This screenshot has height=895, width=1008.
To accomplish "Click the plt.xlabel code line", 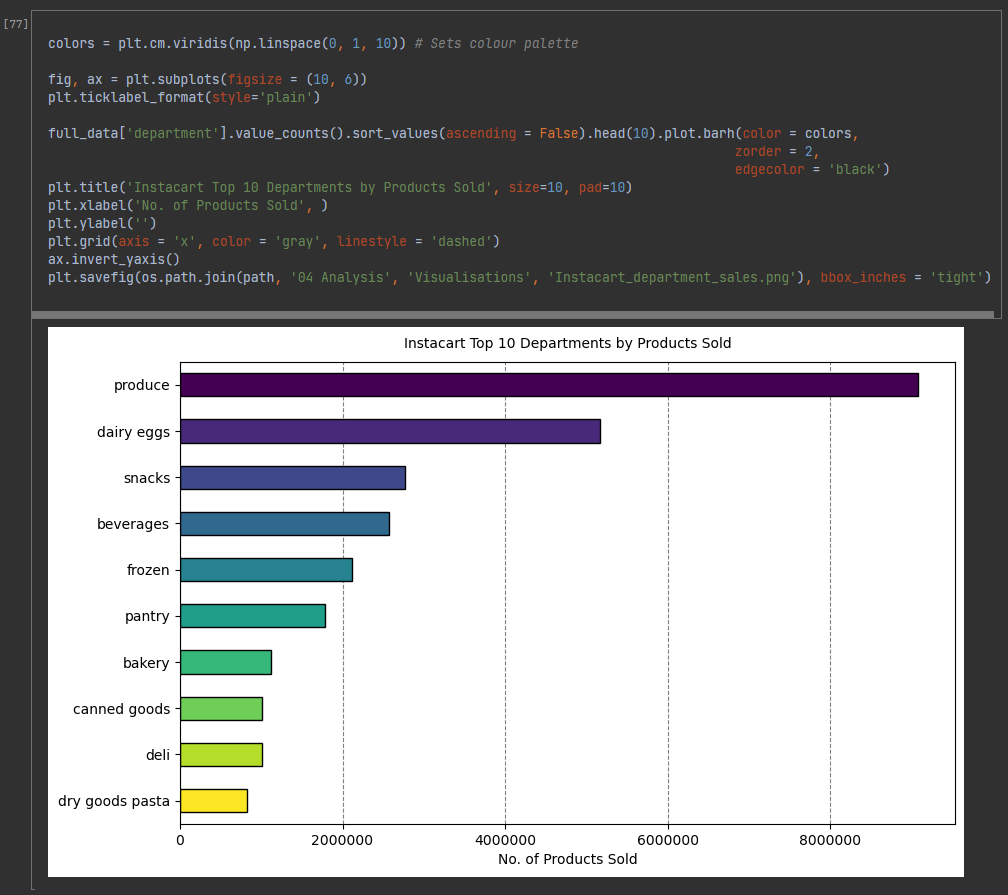I will [188, 205].
